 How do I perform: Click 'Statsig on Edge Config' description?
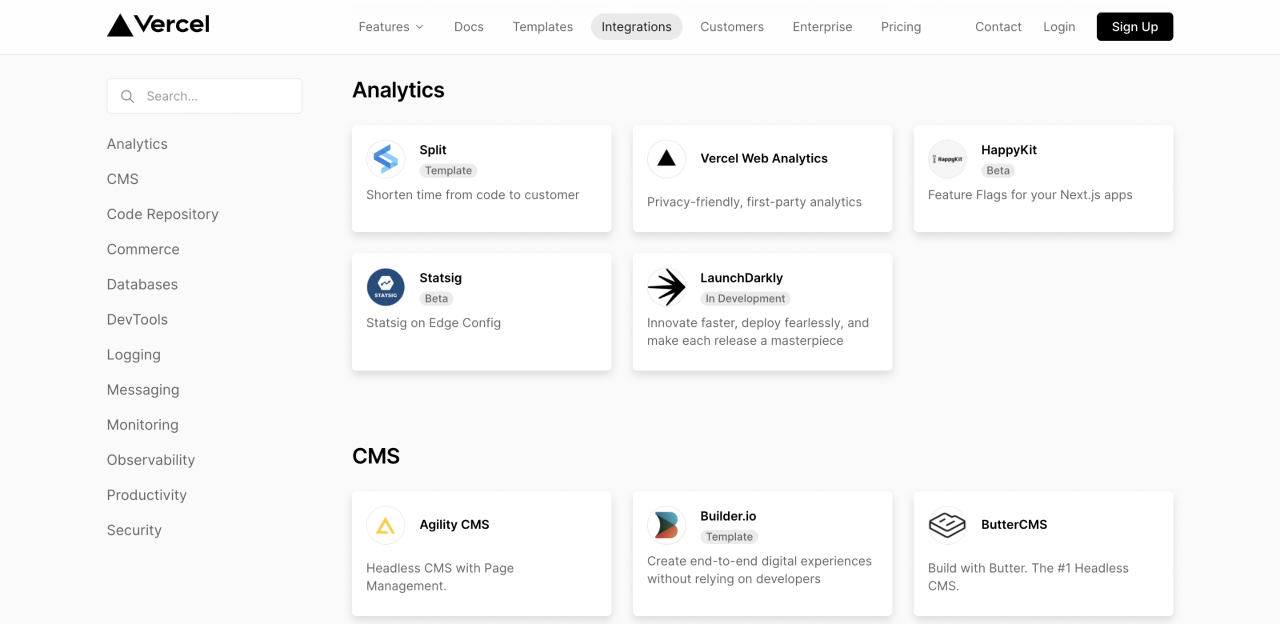tap(433, 323)
